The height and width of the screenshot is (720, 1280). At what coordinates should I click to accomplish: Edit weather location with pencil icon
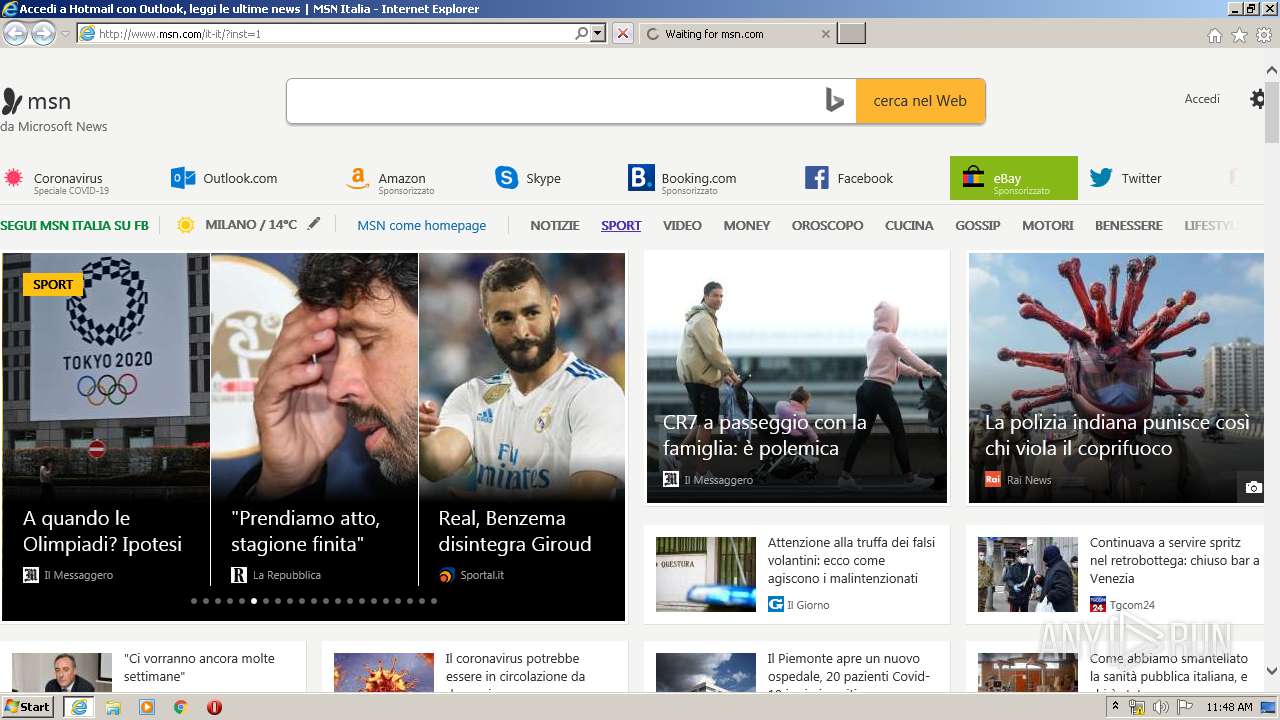314,224
